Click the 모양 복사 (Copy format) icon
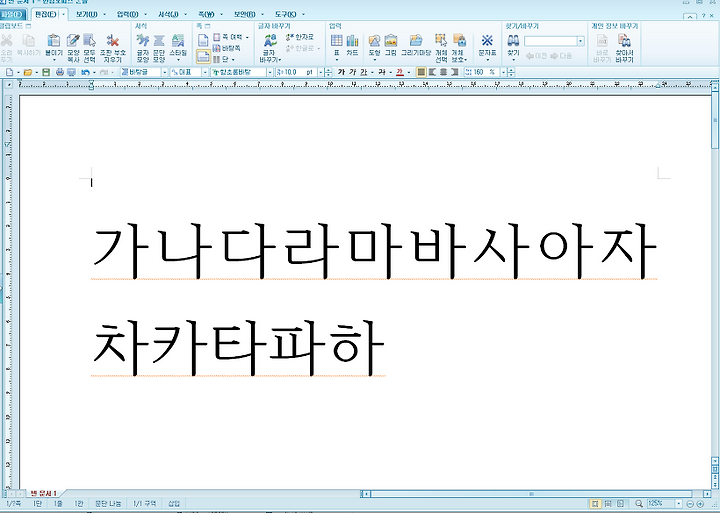 (73, 41)
